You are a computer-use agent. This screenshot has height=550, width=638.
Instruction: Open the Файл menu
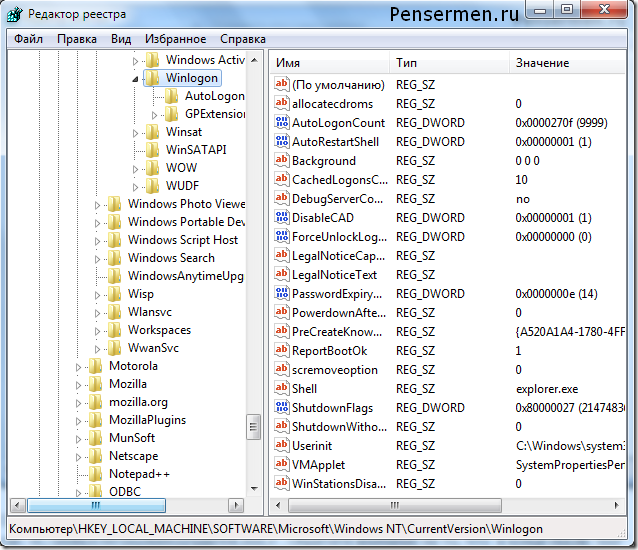click(28, 39)
